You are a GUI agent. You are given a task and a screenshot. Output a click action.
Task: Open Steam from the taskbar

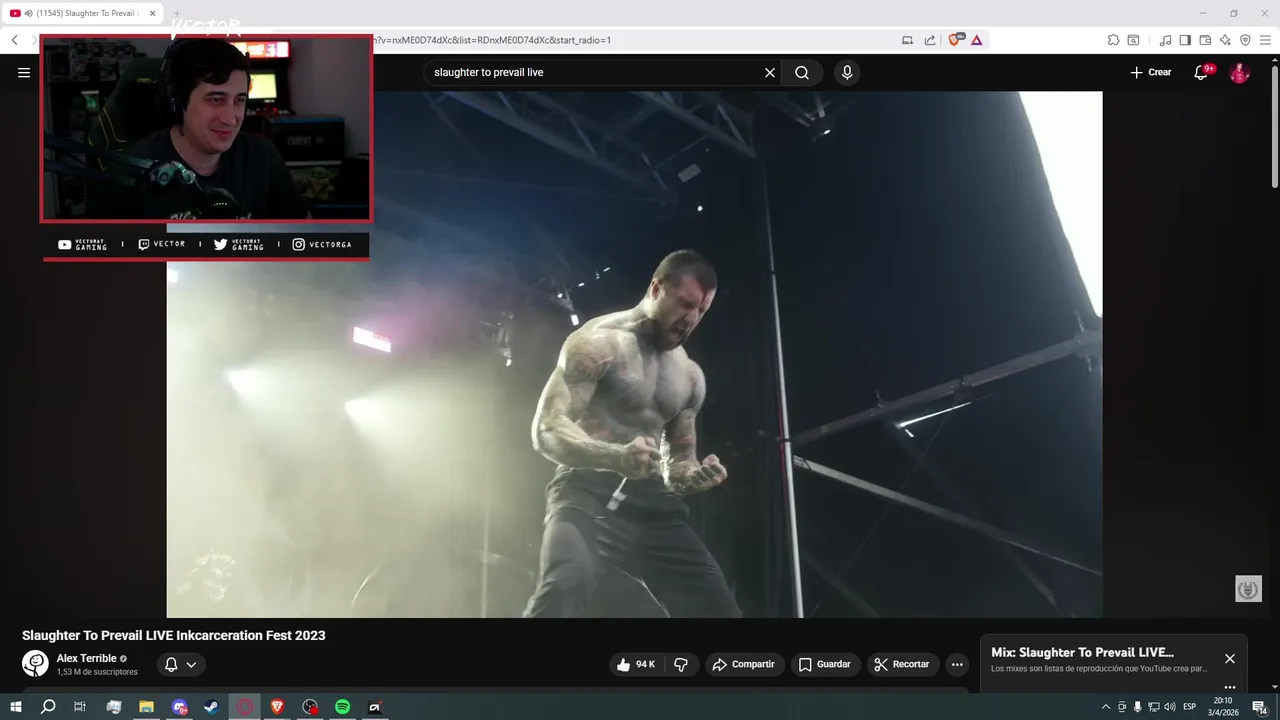(211, 706)
